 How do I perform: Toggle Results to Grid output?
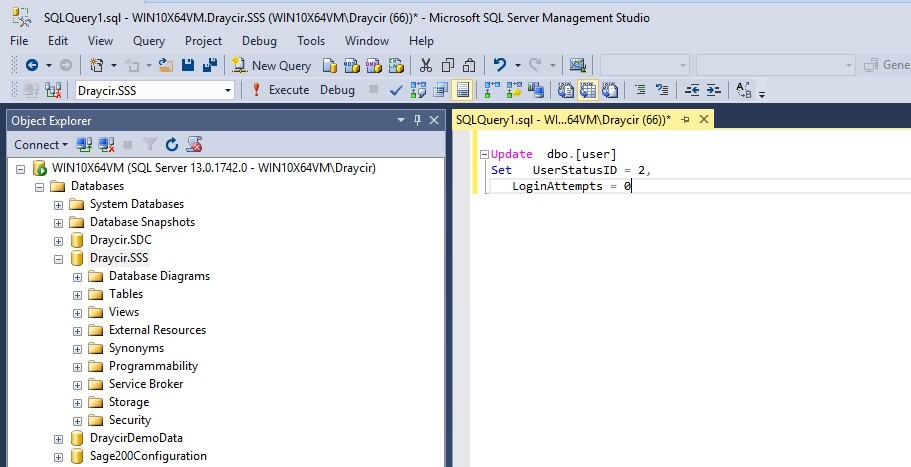click(587, 90)
